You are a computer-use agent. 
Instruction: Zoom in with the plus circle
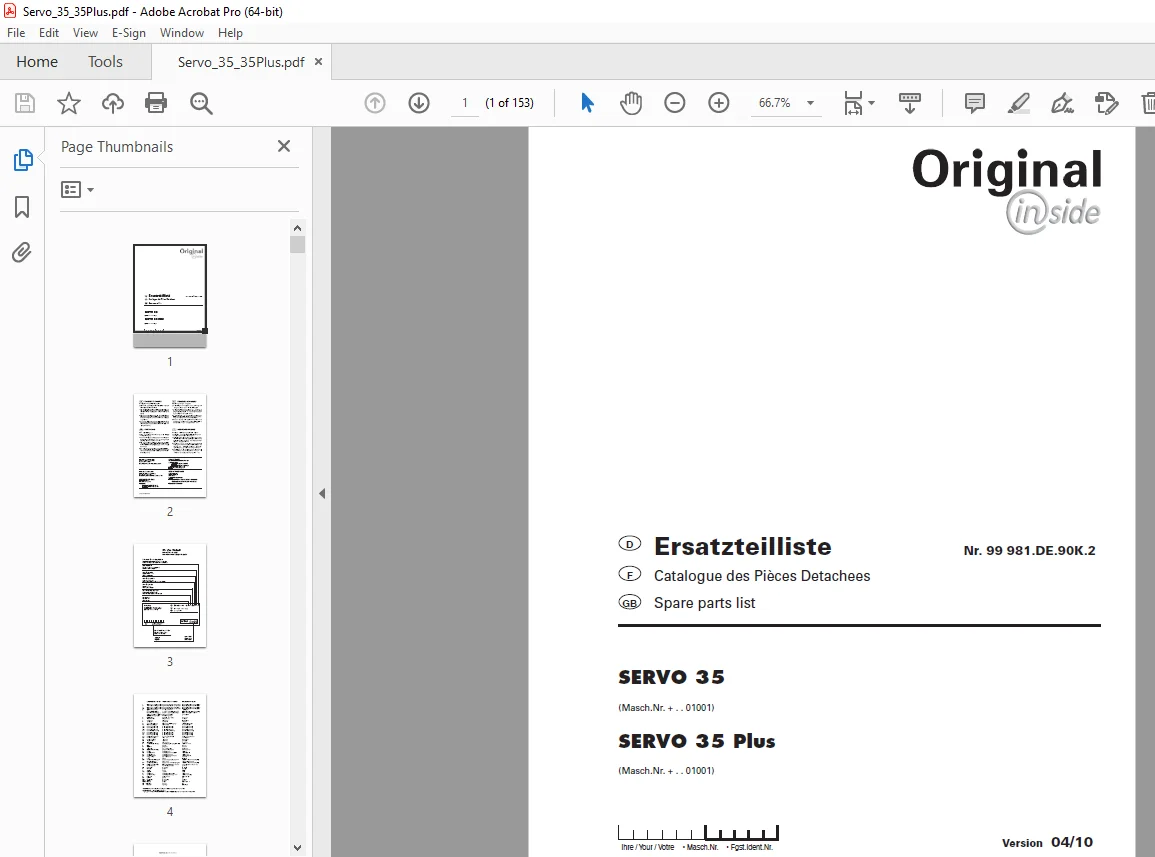(x=719, y=103)
